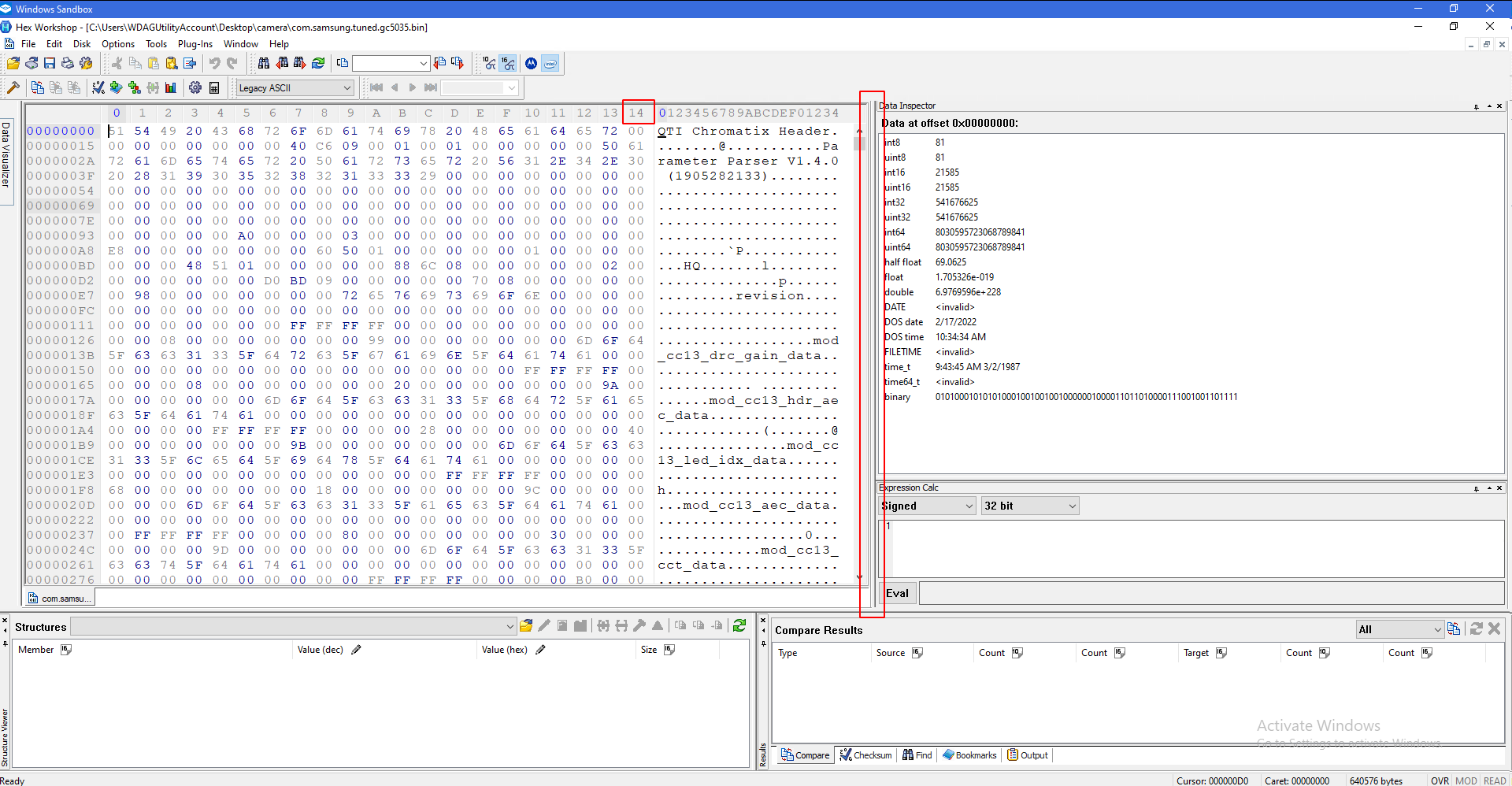The width and height of the screenshot is (1512, 786).
Task: Click the Save floppy disk icon
Action: point(50,63)
